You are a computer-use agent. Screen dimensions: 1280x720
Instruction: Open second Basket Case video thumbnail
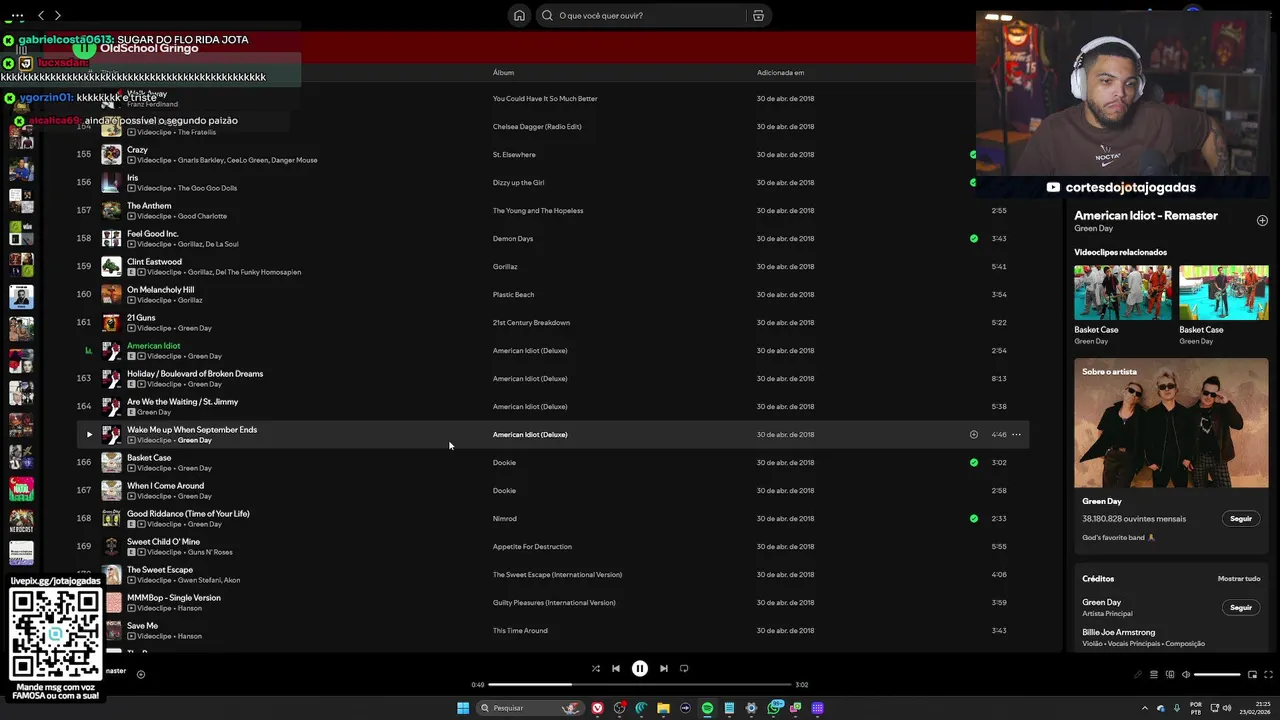1224,292
